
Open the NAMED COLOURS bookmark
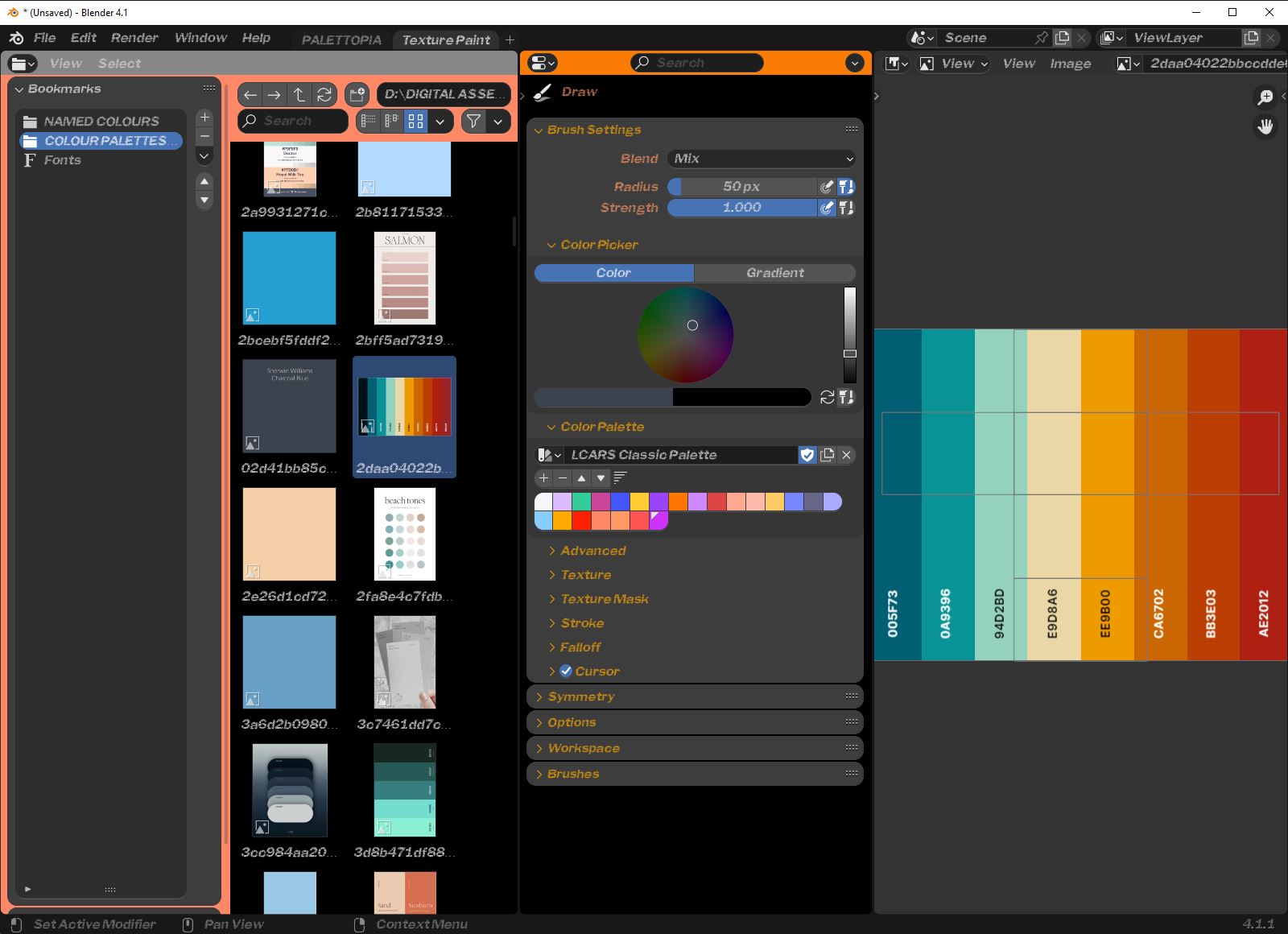pos(101,122)
